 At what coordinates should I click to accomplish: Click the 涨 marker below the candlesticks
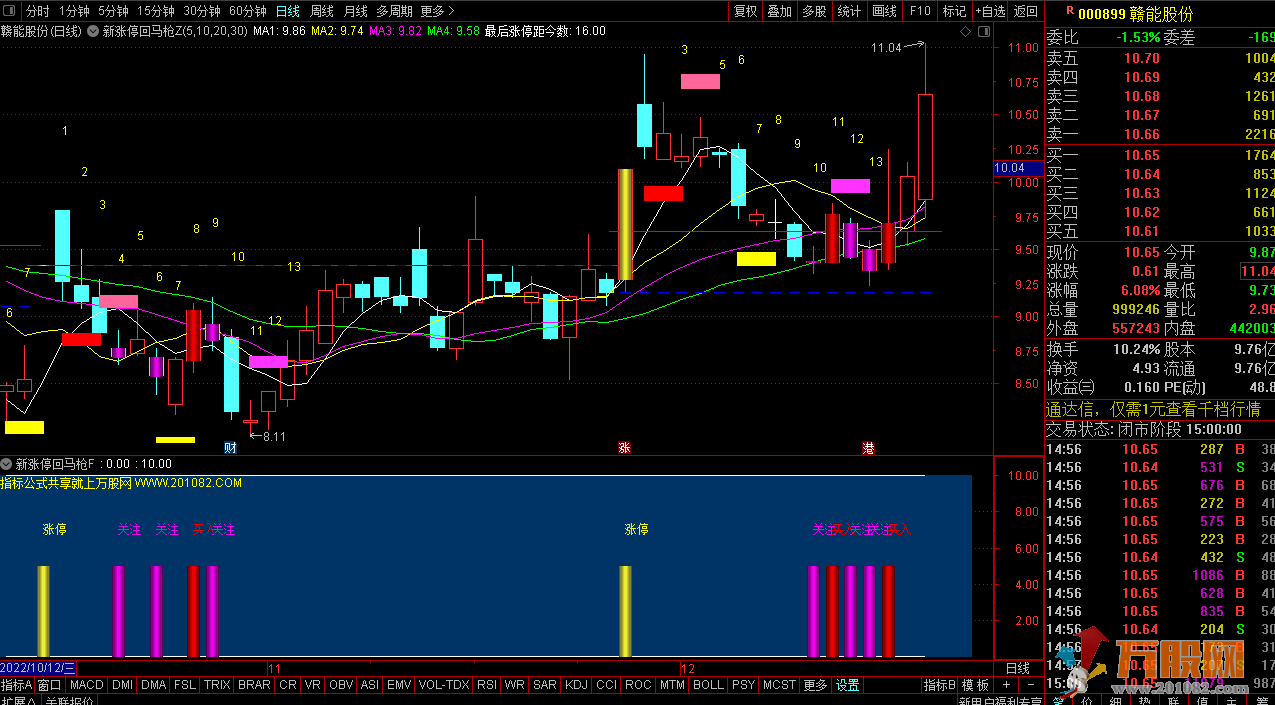(x=625, y=448)
